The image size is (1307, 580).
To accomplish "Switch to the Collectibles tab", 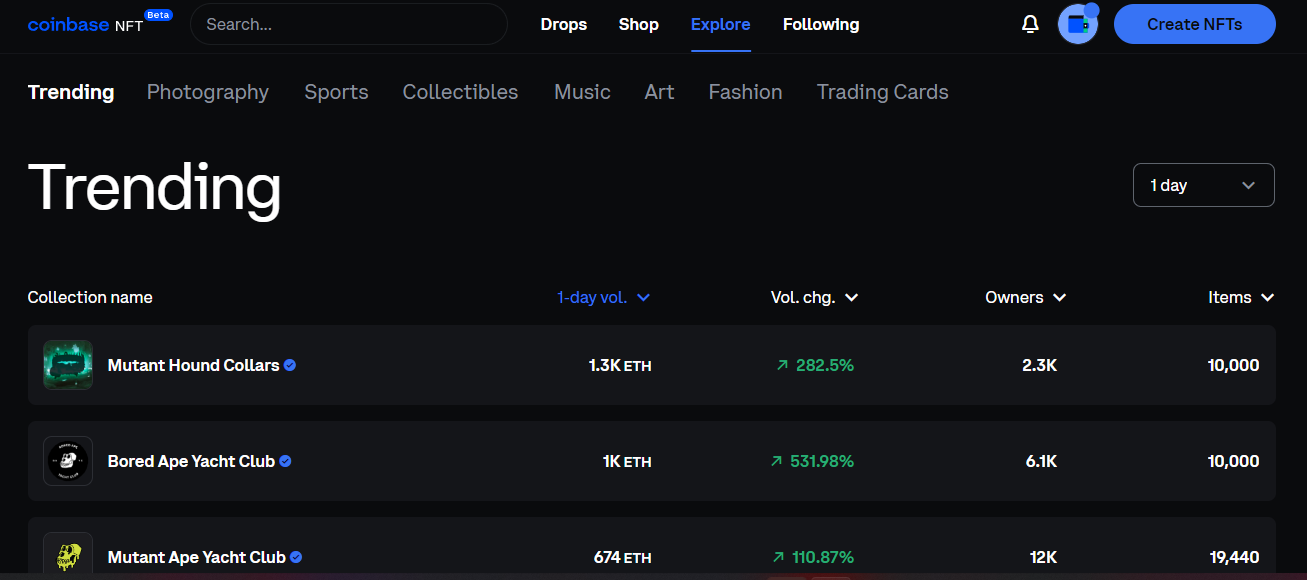I will [x=461, y=92].
